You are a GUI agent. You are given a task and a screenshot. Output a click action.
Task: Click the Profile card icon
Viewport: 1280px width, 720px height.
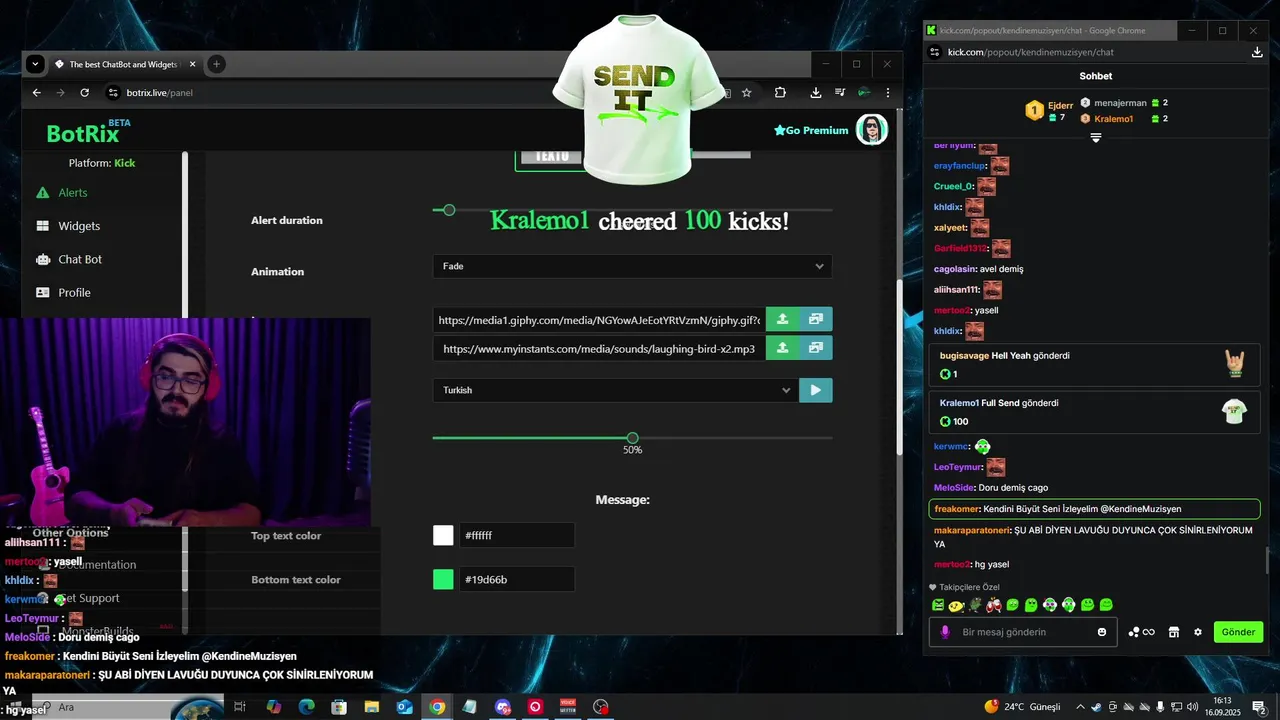tap(42, 292)
